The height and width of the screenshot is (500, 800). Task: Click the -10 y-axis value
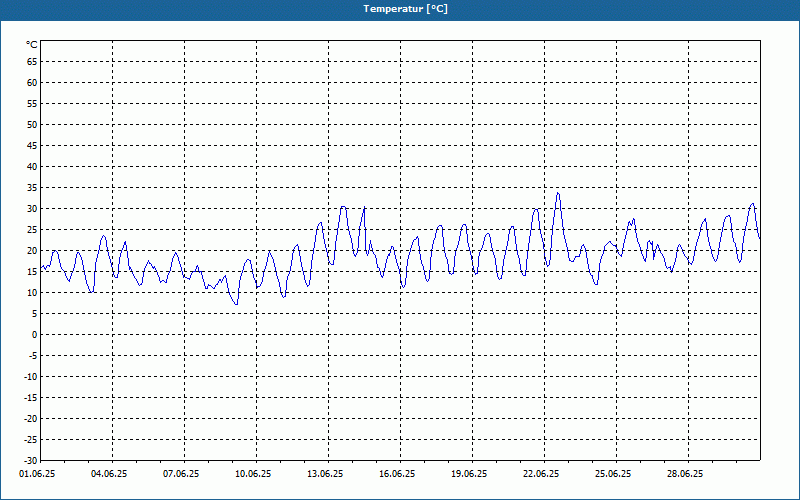31,377
